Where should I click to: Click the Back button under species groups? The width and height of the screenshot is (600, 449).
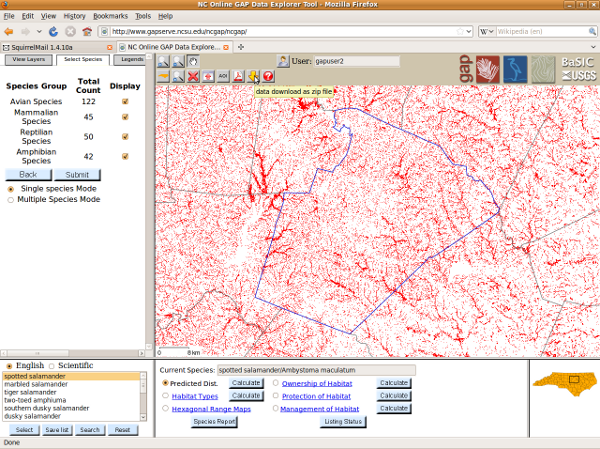(28, 175)
